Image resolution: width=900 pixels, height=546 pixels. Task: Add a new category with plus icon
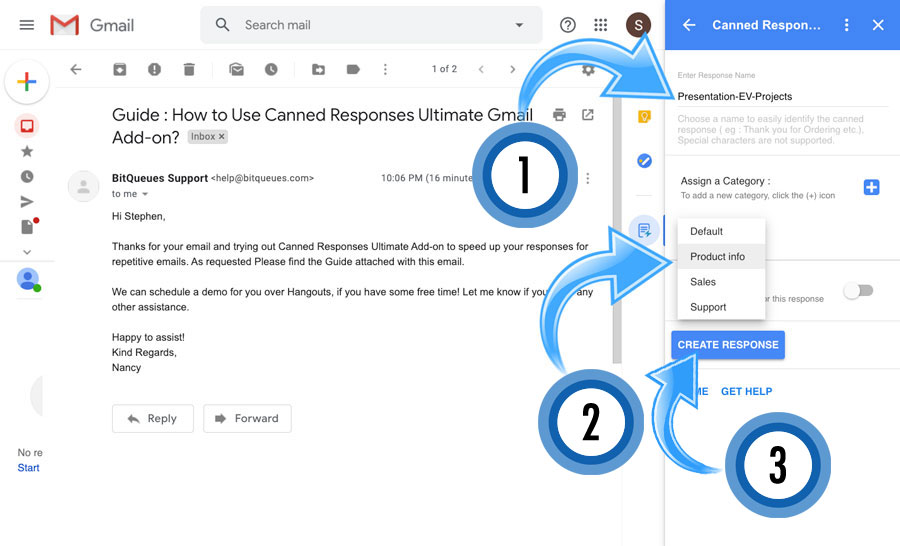tap(871, 187)
